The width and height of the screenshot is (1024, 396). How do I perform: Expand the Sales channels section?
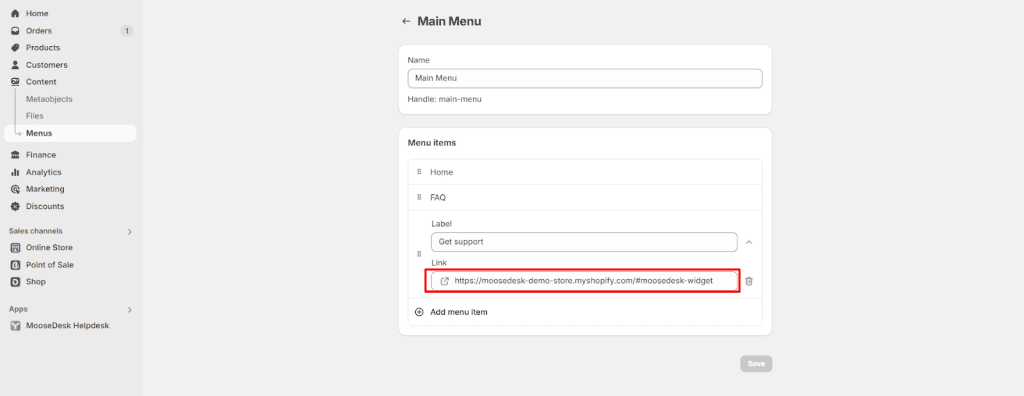click(x=129, y=231)
